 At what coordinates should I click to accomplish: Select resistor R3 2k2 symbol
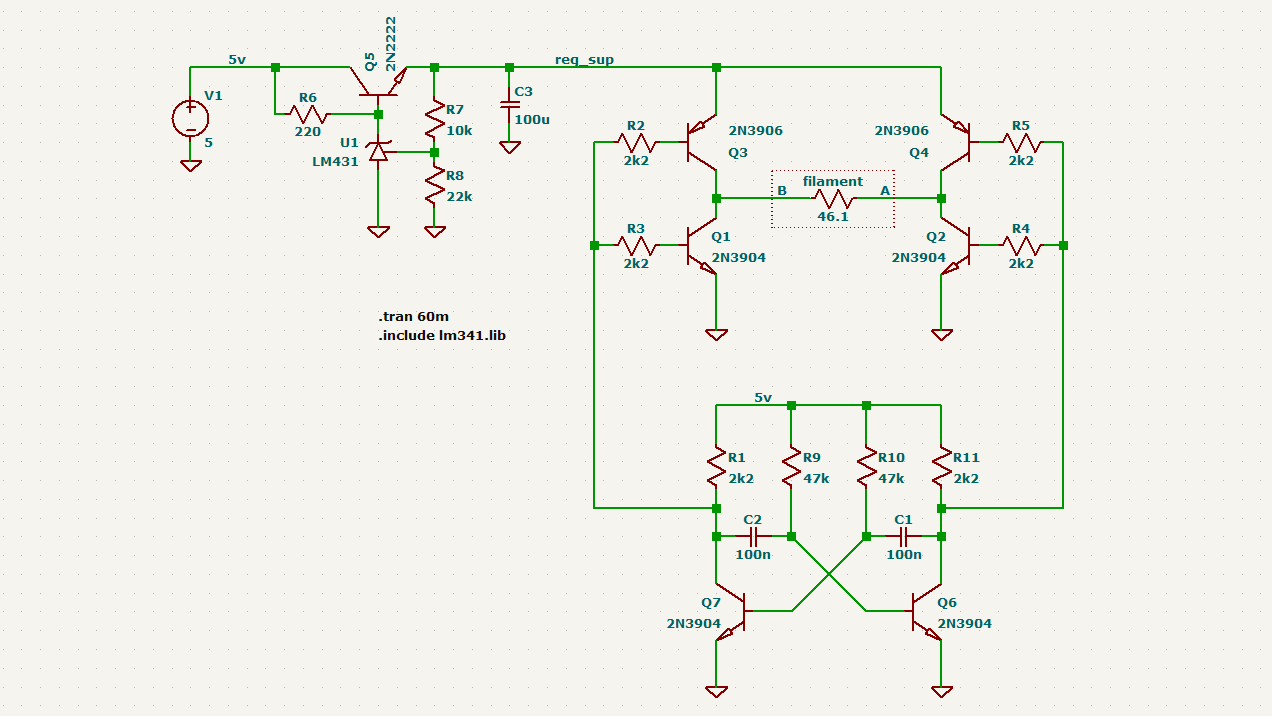coord(637,245)
